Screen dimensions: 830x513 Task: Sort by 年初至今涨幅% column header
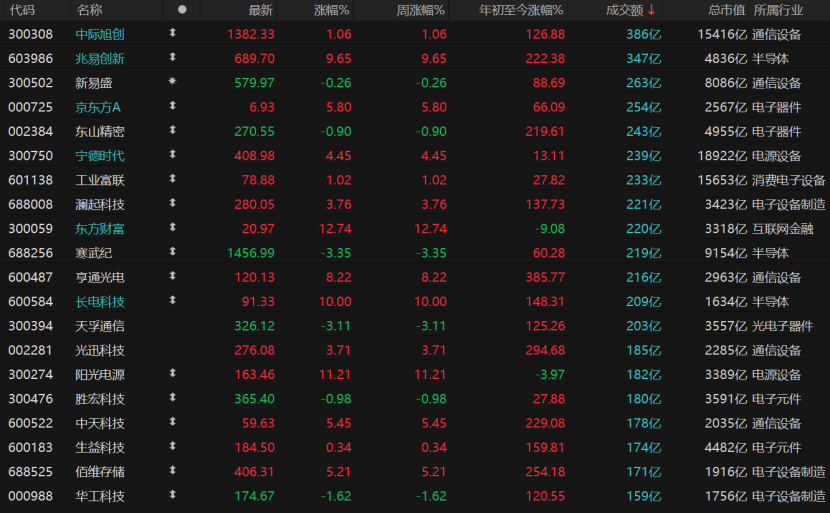[521, 10]
